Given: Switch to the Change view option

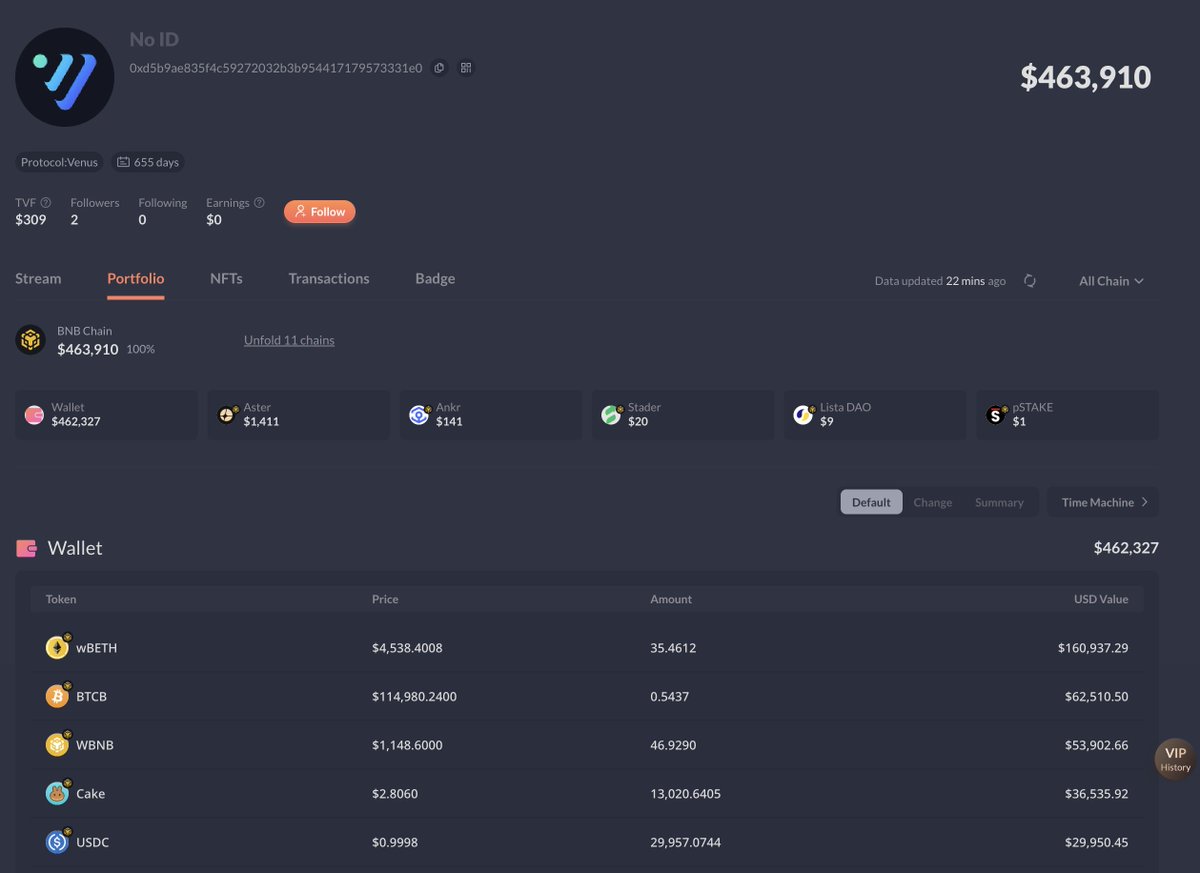Looking at the screenshot, I should [x=932, y=502].
